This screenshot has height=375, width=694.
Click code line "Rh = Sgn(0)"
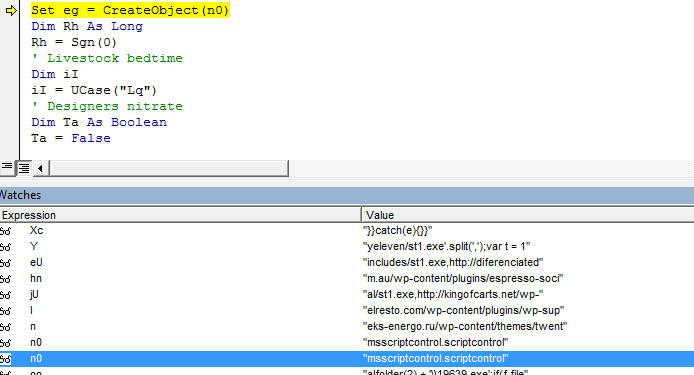pos(74,43)
